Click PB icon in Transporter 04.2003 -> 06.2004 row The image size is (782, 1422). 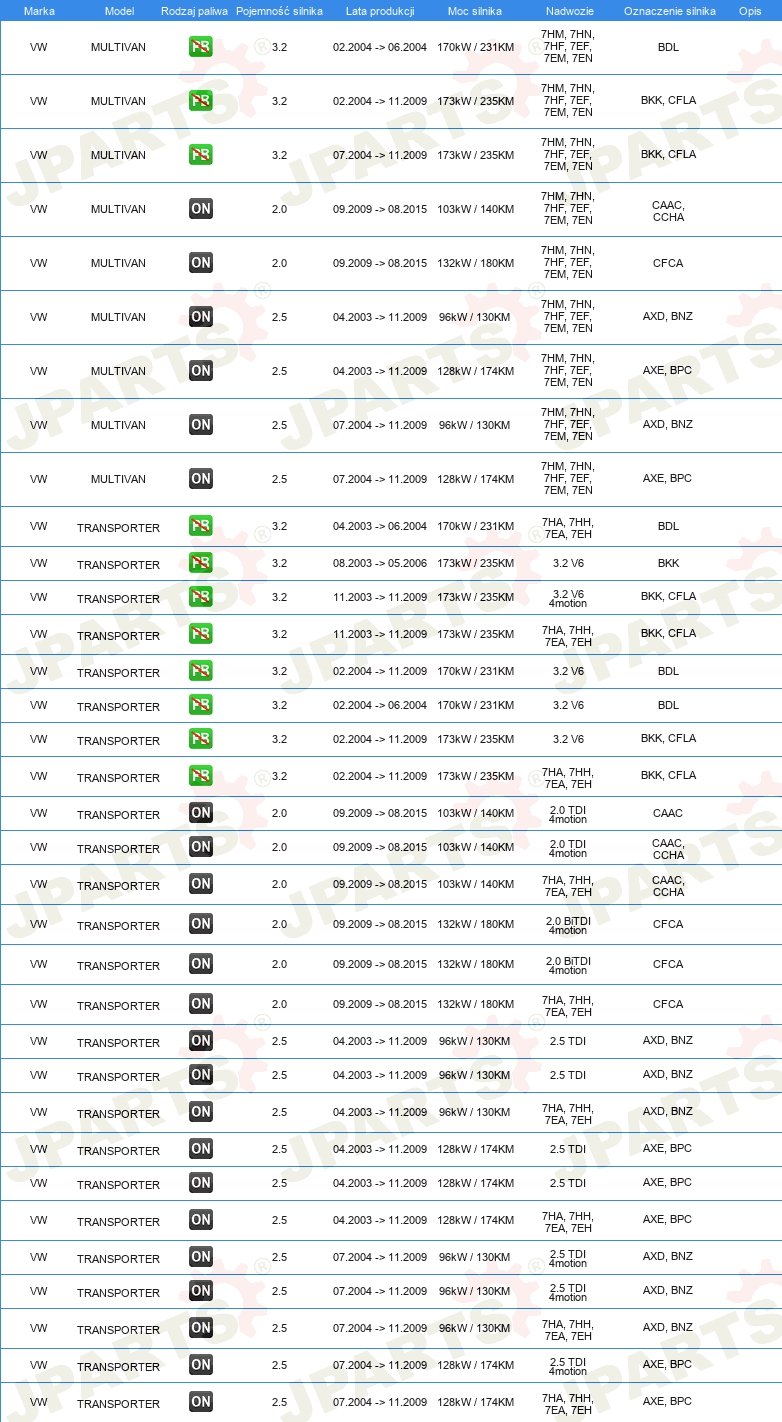(x=201, y=525)
